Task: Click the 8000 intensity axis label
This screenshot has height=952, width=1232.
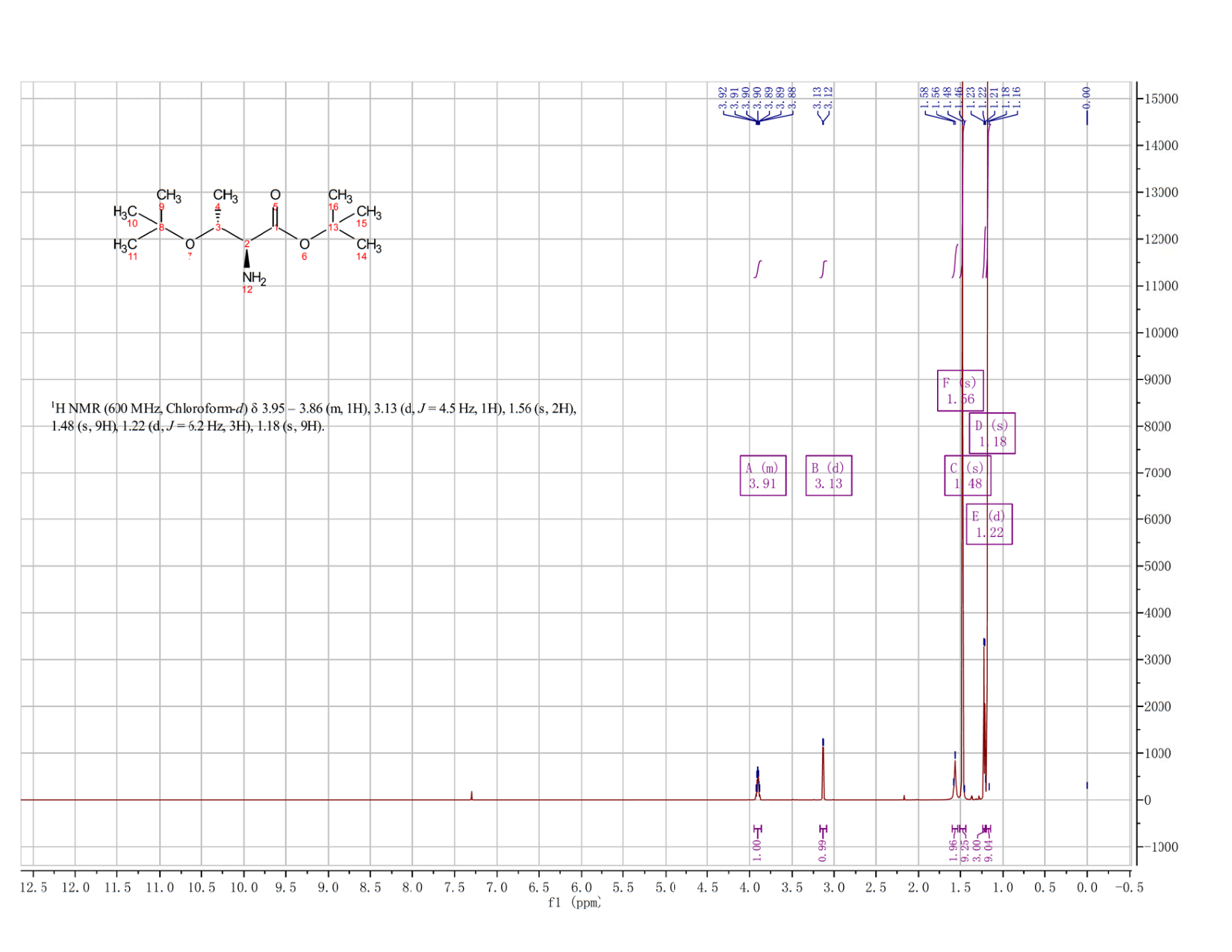Action: [1158, 426]
